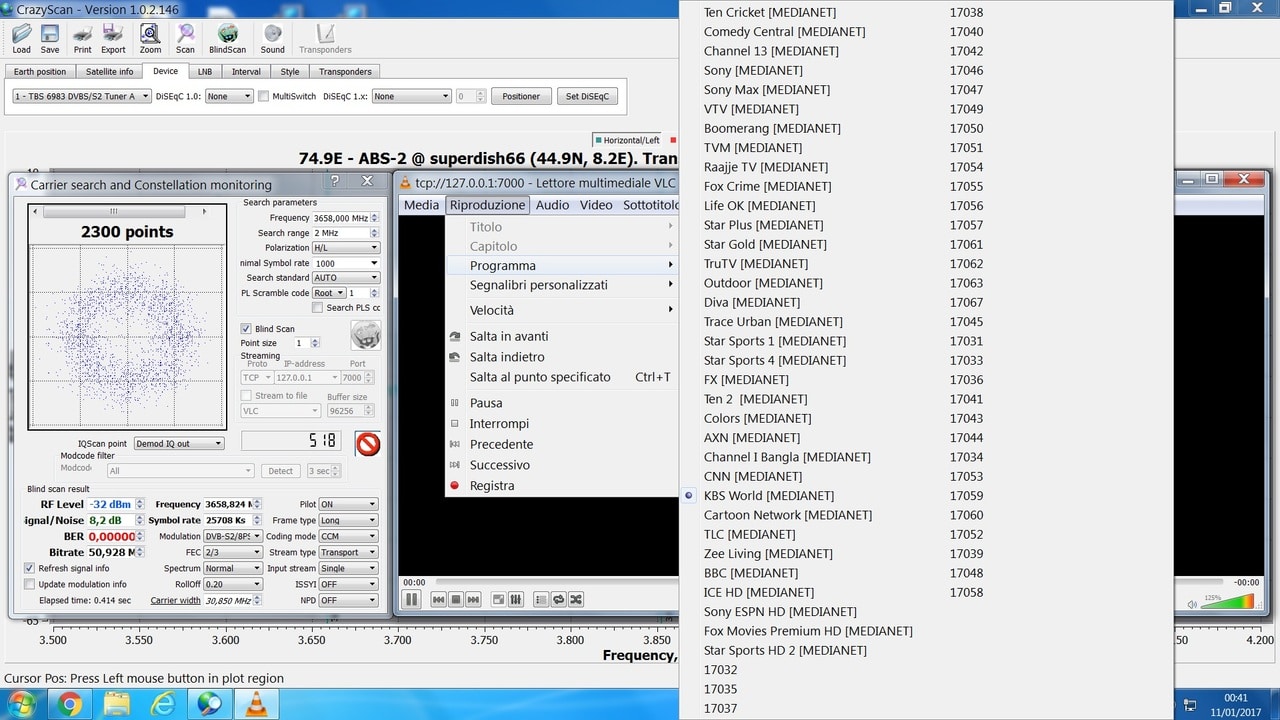Open IQScan point dropdown
Viewport: 1280px width, 720px height.
click(179, 443)
